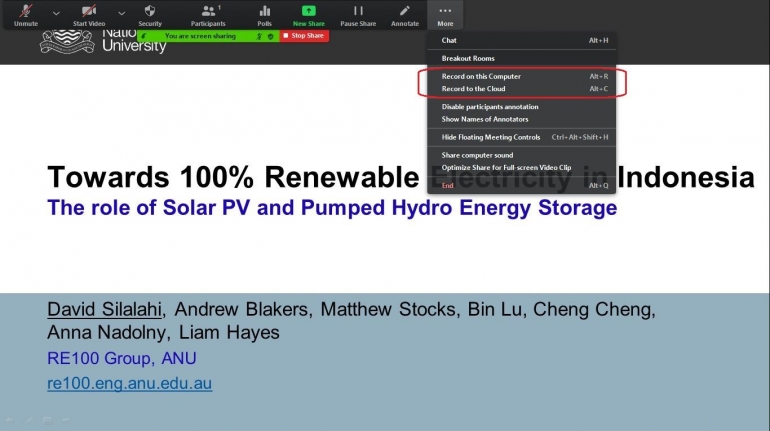Open the Participants panel

[x=208, y=11]
